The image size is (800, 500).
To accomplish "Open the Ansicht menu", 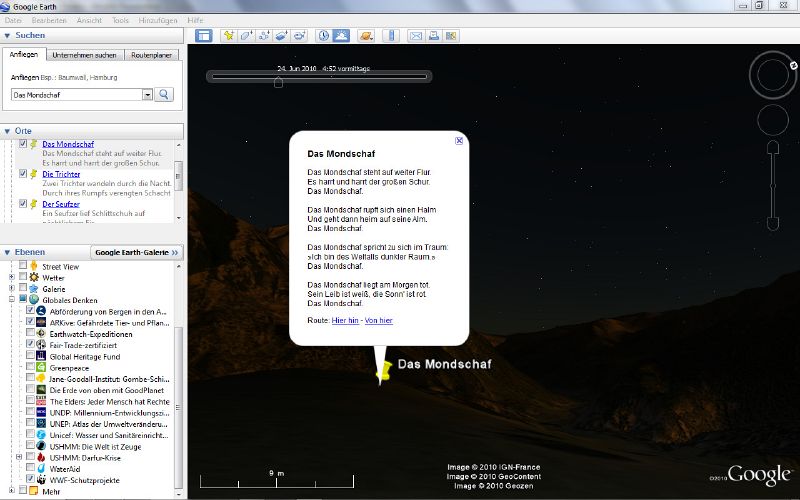I will click(x=89, y=20).
